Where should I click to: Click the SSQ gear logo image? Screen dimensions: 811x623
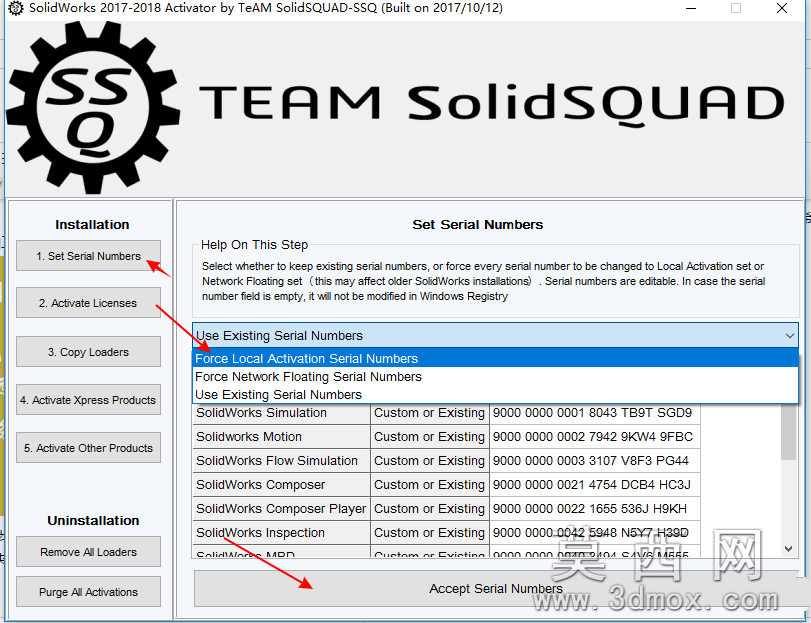93,108
